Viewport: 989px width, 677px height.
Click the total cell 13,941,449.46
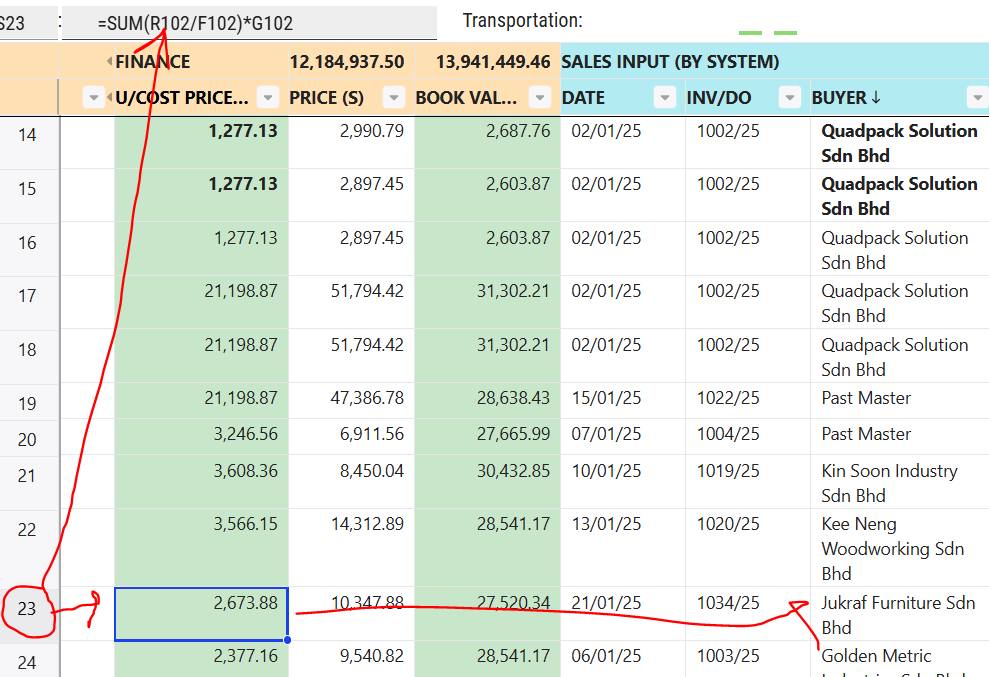coord(488,61)
